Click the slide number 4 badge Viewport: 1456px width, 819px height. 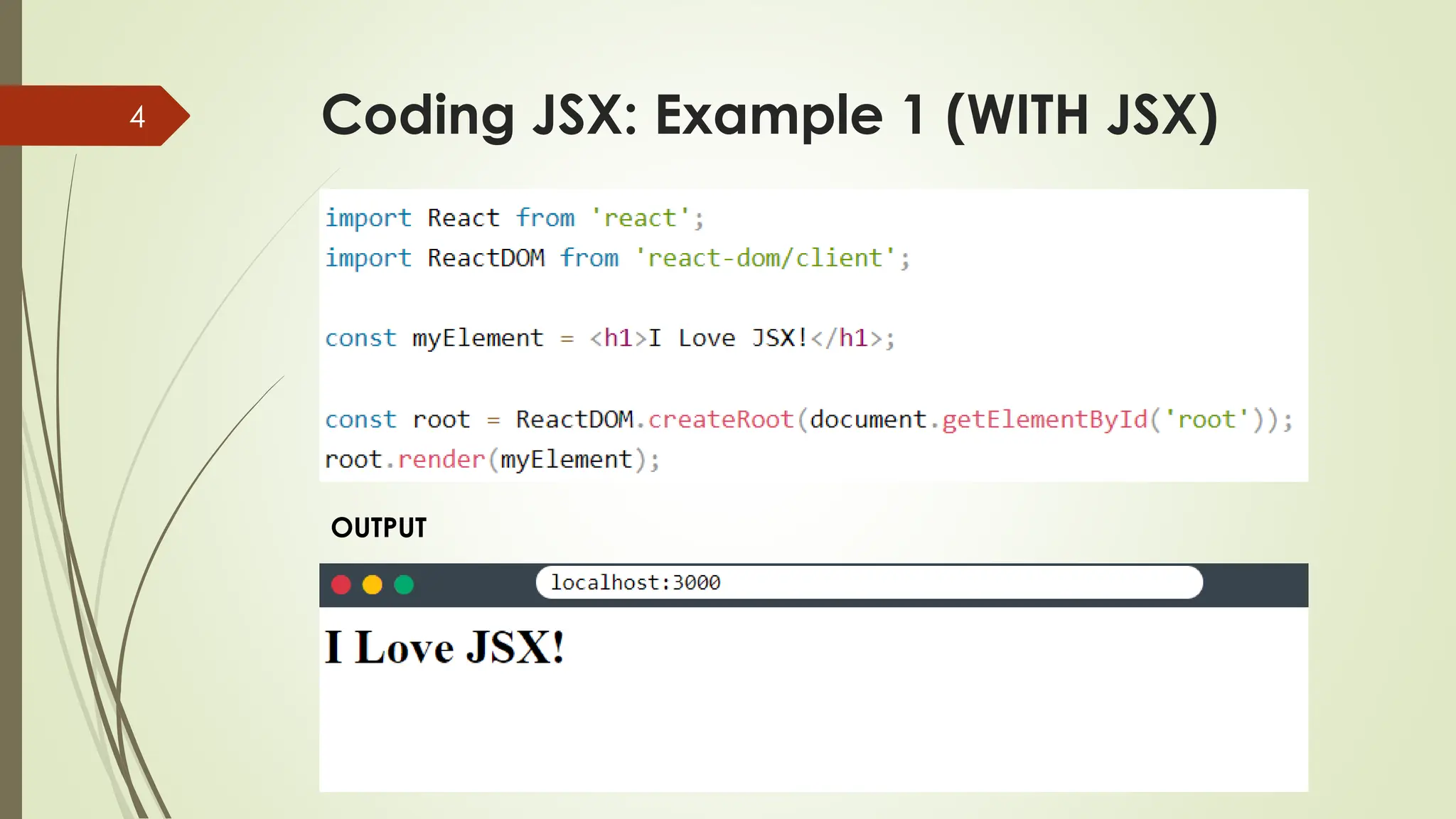click(x=95, y=116)
